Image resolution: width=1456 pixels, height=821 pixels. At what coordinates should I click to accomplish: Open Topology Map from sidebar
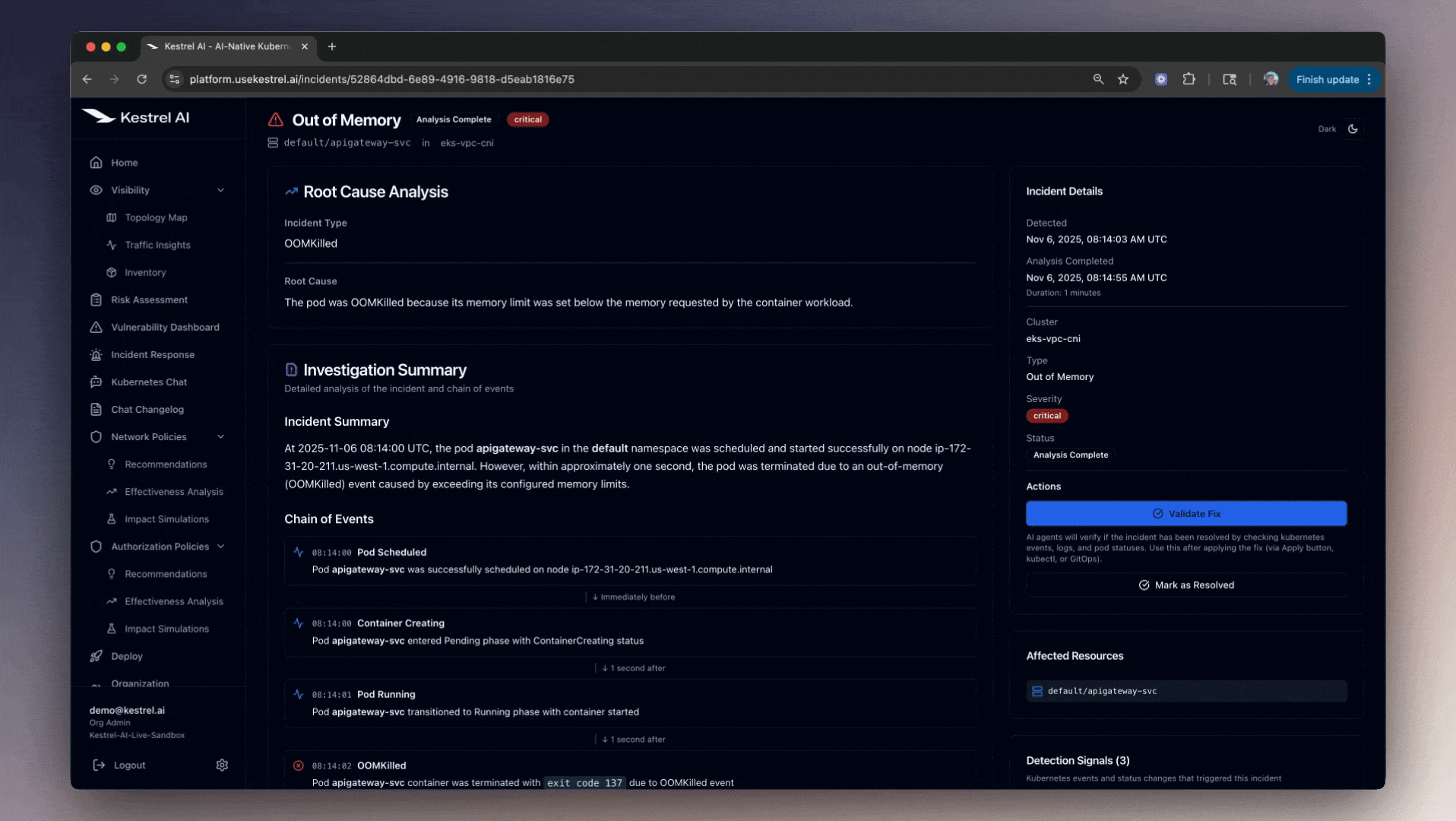click(x=156, y=217)
